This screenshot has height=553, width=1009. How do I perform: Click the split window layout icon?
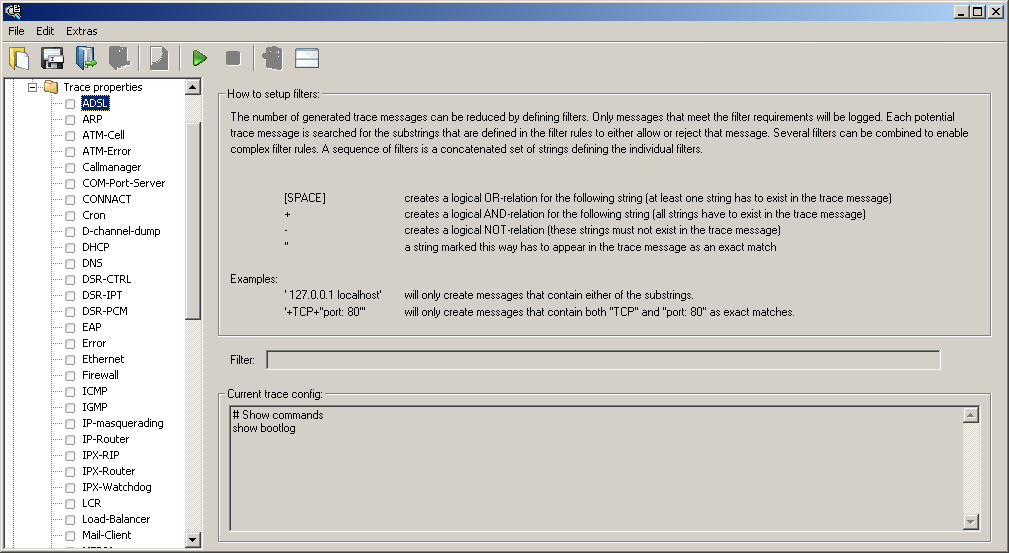coord(307,59)
